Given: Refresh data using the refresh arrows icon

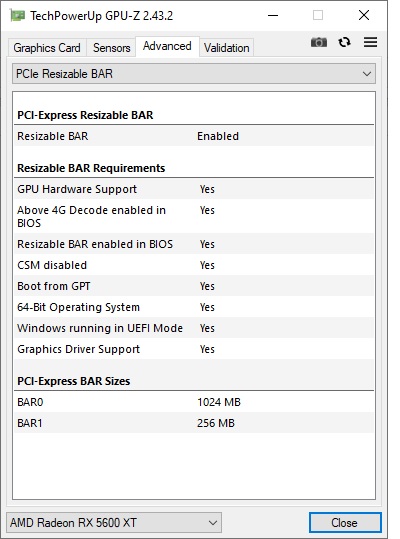Looking at the screenshot, I should [344, 42].
